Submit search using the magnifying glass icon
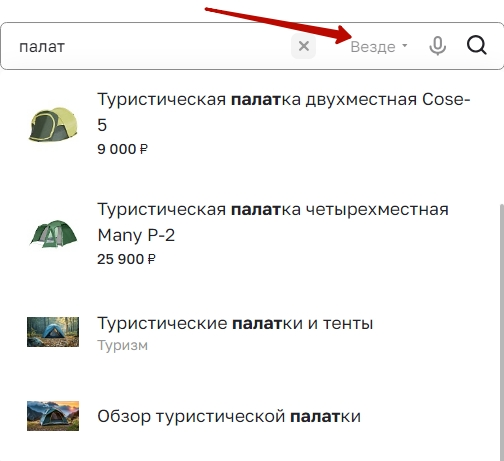The image size is (504, 461). (x=476, y=45)
